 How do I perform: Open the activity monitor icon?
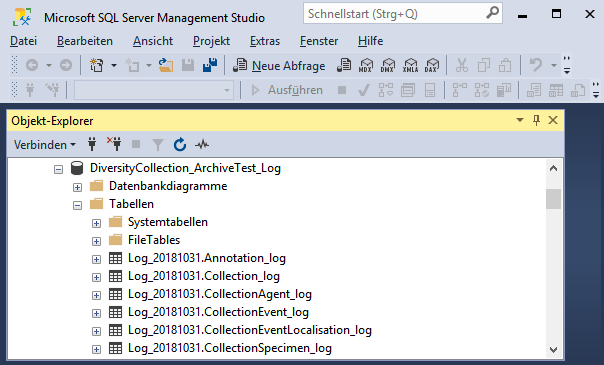coord(202,145)
